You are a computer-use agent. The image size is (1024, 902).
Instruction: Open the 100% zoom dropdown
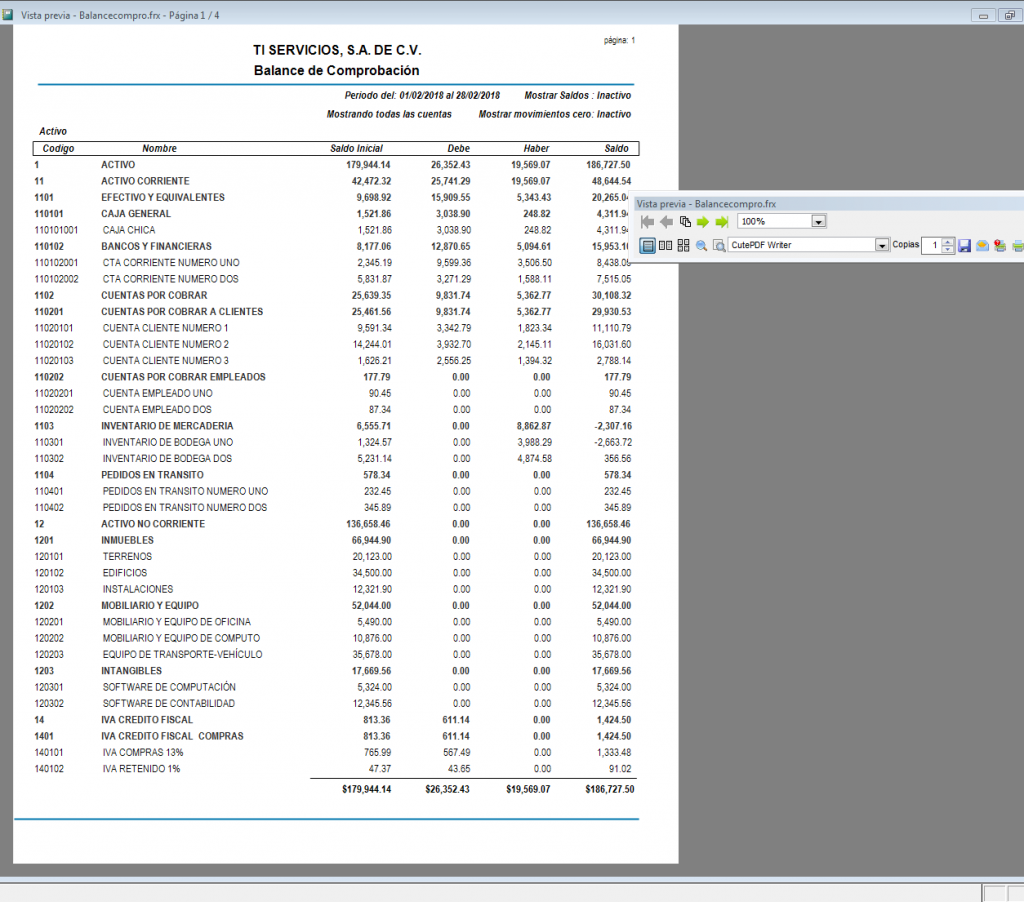[818, 222]
